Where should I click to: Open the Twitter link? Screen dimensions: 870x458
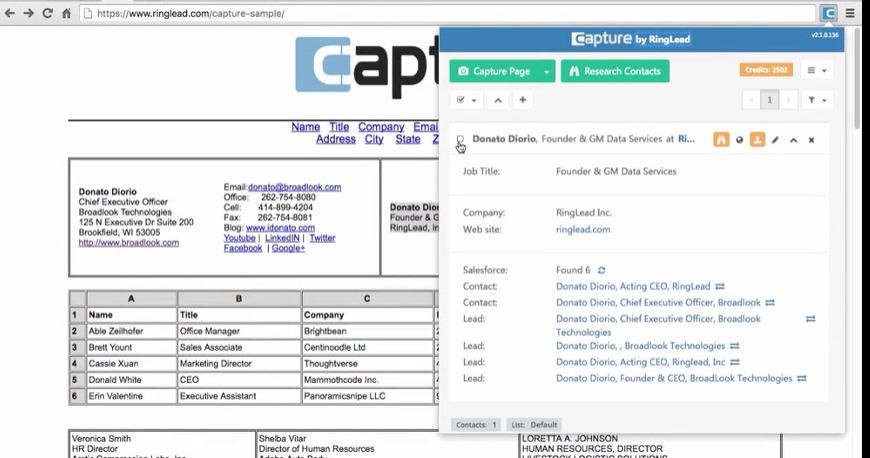click(322, 238)
